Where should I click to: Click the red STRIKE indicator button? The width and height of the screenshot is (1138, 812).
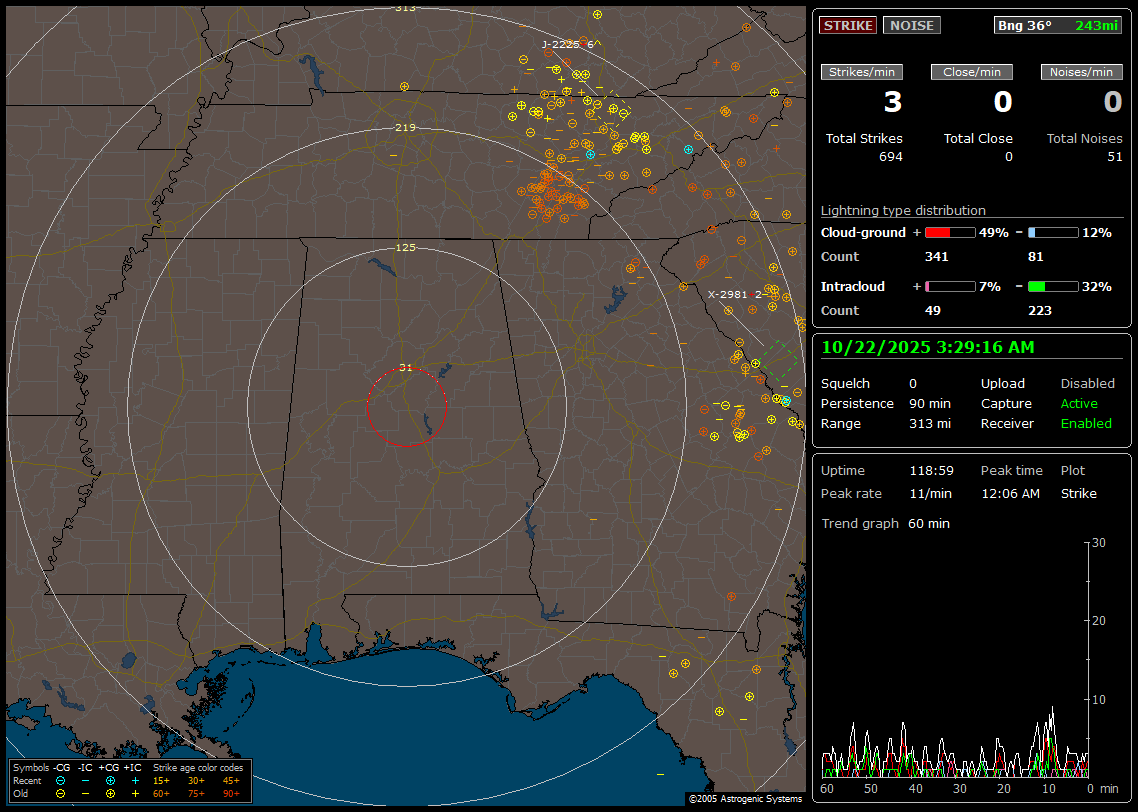coord(847,25)
